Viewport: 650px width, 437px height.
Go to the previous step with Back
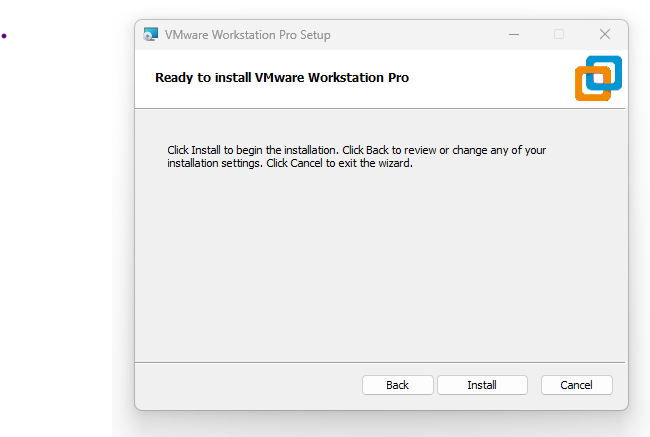click(398, 385)
